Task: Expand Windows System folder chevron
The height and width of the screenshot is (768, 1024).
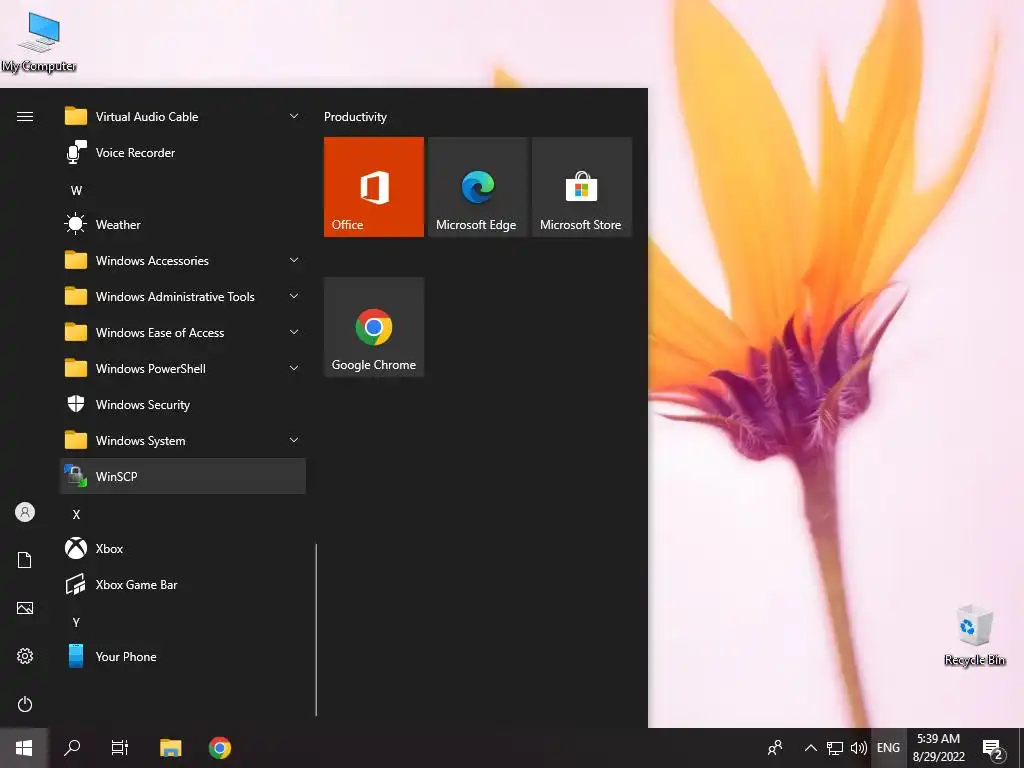Action: 294,441
